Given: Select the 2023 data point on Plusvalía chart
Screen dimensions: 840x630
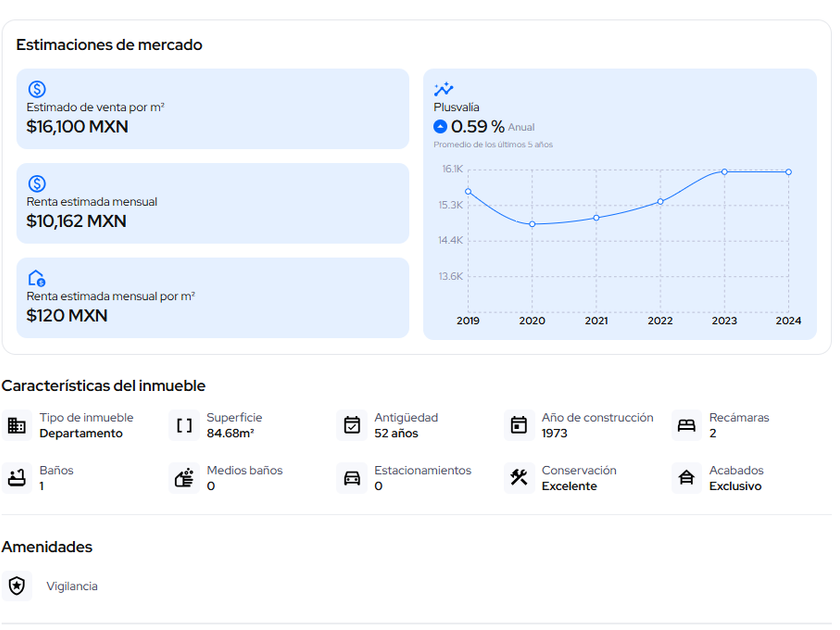Looking at the screenshot, I should pyautogui.click(x=724, y=172).
